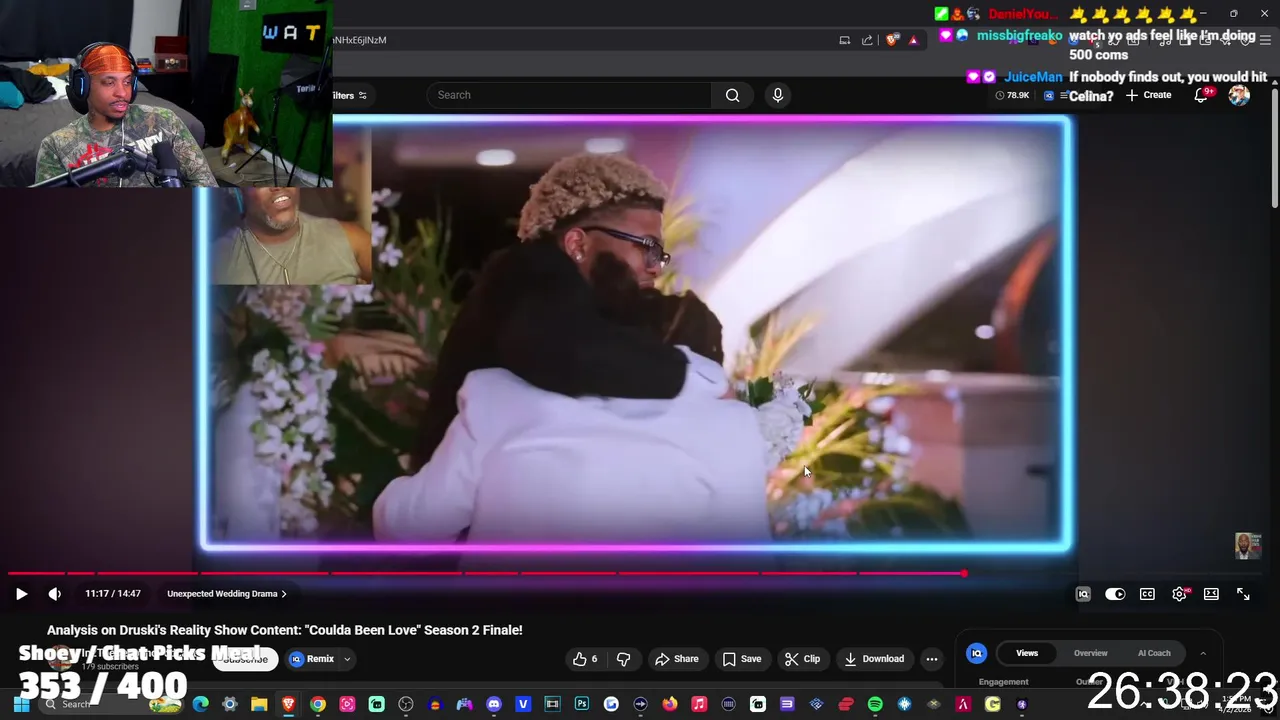Click the magnifying glass search button
This screenshot has width=1280, height=720.
733,95
